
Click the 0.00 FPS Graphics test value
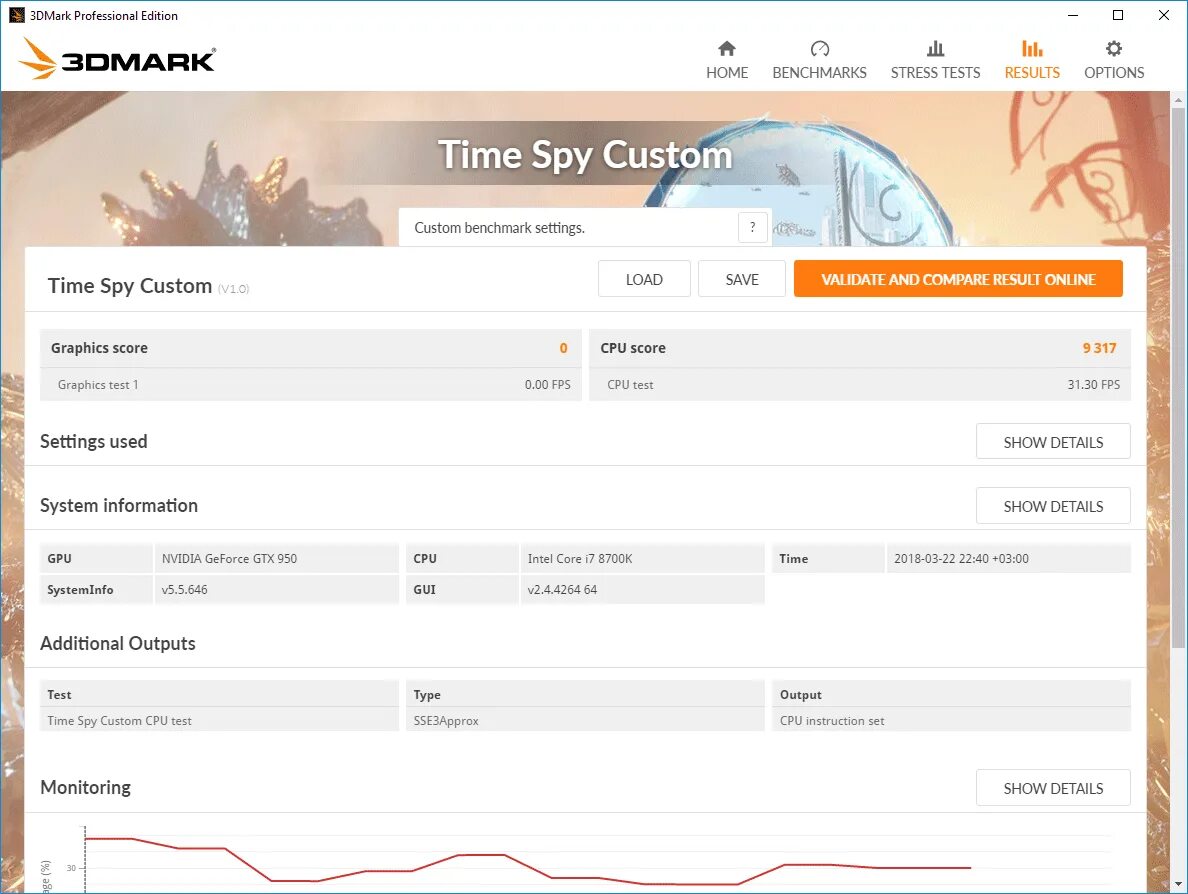(x=547, y=385)
